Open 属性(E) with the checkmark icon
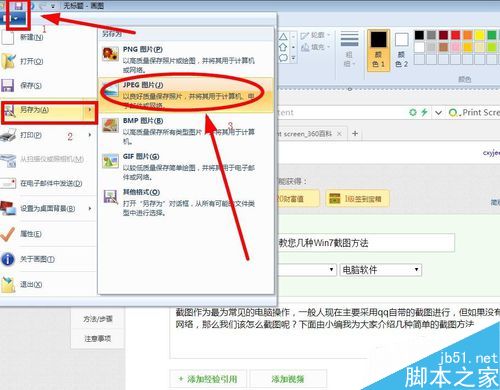 coord(48,234)
